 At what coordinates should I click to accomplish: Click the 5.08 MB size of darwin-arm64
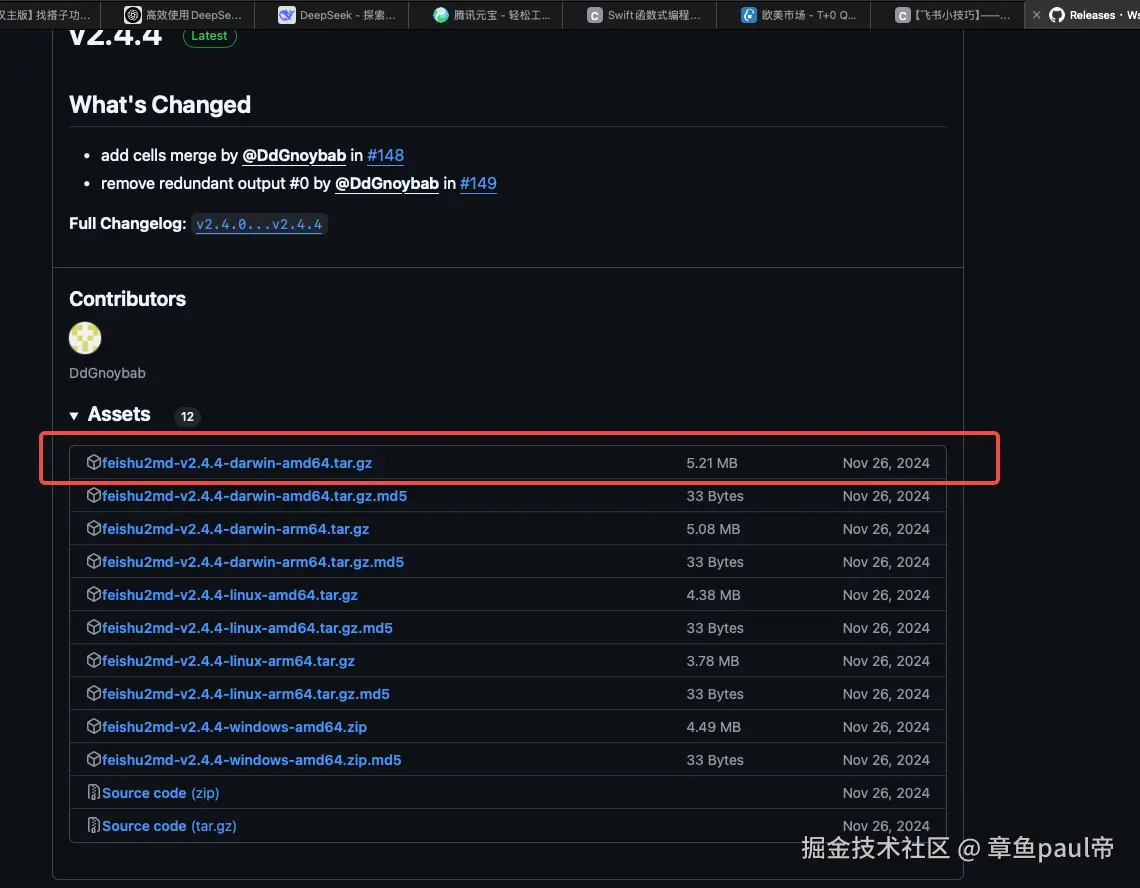pyautogui.click(x=713, y=529)
